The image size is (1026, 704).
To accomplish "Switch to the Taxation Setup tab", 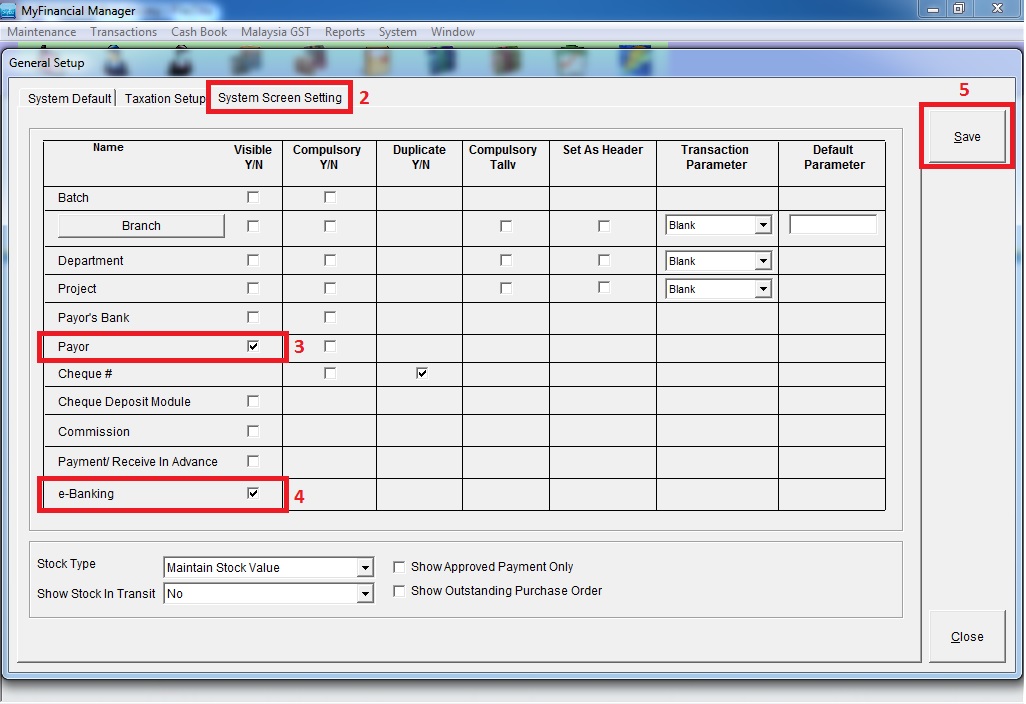I will click(x=164, y=99).
